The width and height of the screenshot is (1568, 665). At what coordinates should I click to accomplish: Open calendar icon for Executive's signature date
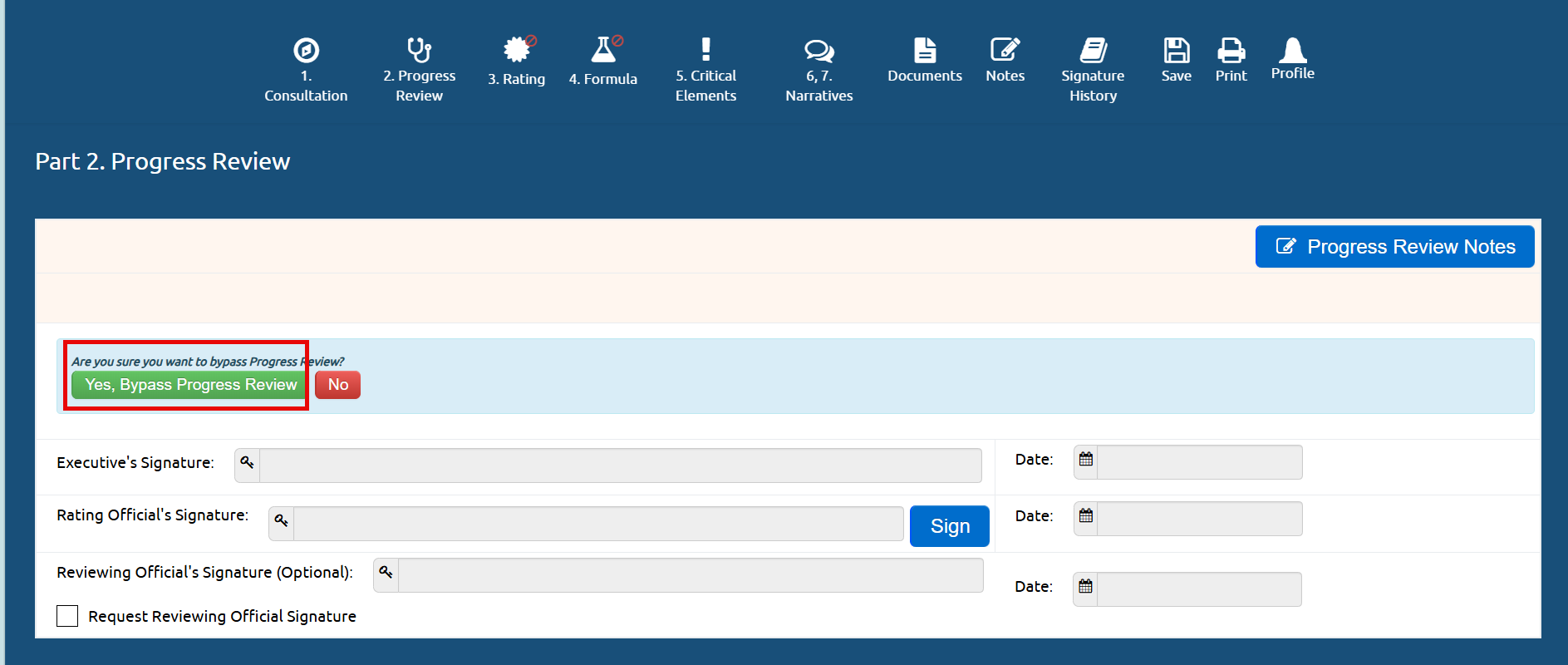coord(1086,460)
